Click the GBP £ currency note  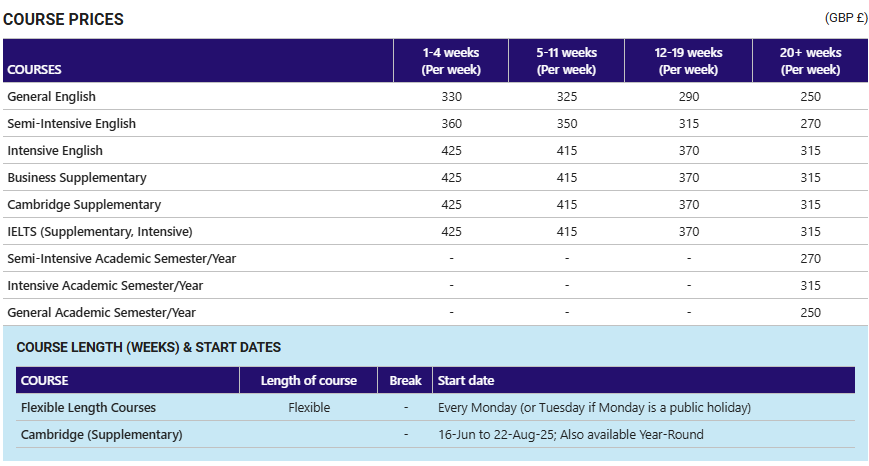click(x=846, y=18)
